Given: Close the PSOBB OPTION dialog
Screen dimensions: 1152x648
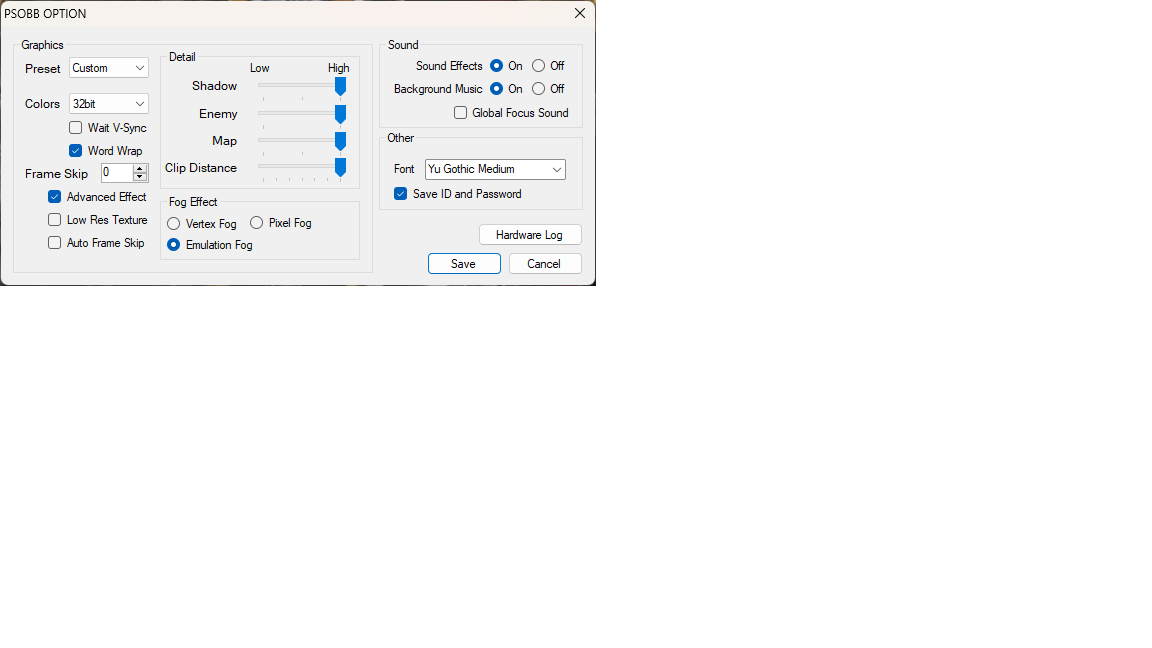Looking at the screenshot, I should click(x=580, y=13).
